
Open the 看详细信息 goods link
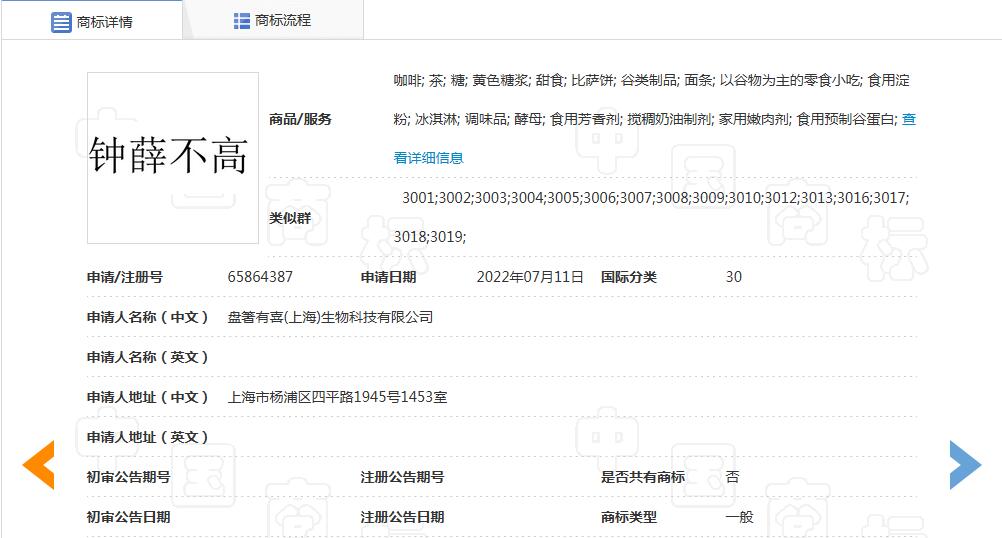(428, 157)
